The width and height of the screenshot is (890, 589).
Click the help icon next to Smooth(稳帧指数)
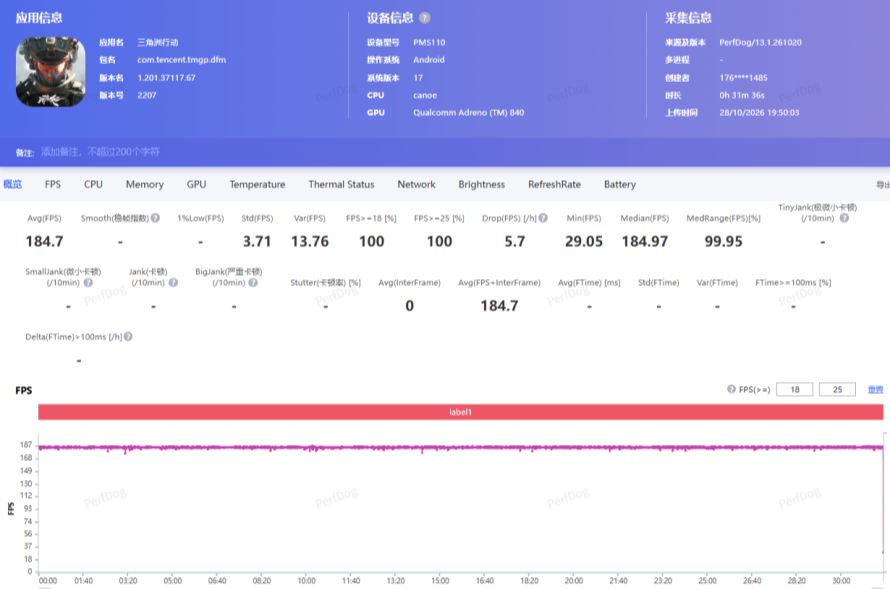[x=156, y=218]
